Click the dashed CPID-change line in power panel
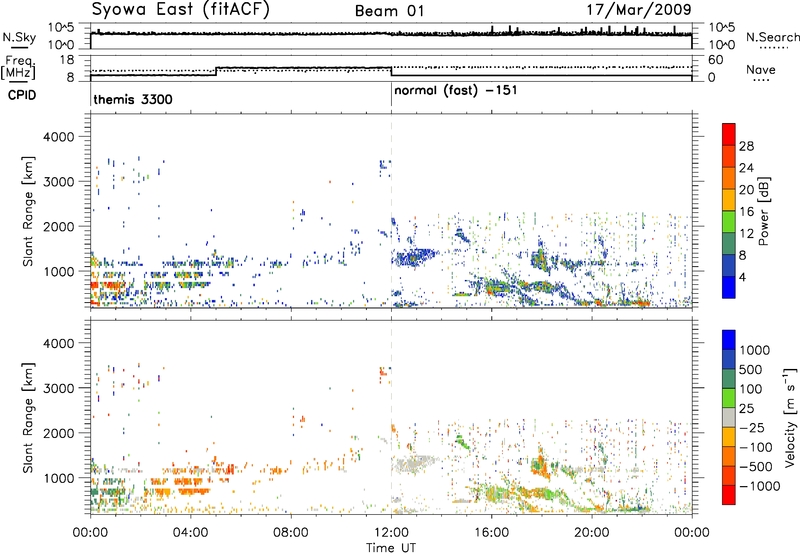The height and width of the screenshot is (554, 800). click(x=391, y=210)
